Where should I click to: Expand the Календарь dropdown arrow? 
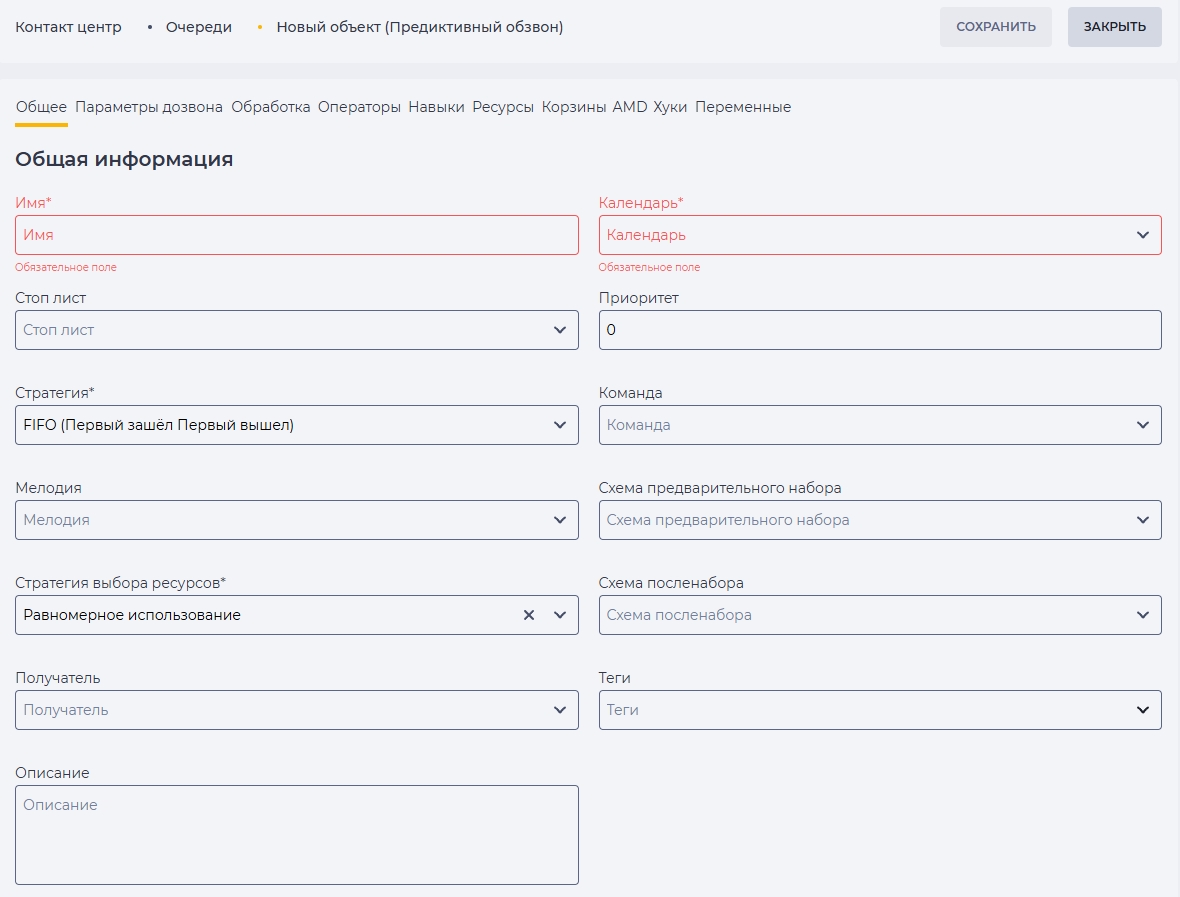click(1142, 235)
